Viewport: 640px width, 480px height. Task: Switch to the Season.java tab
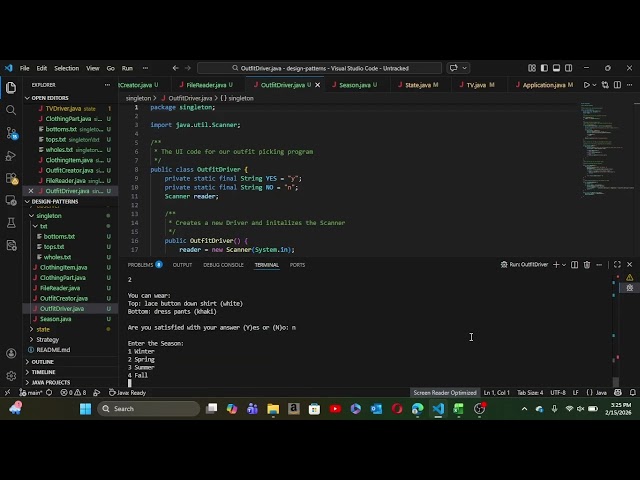click(355, 85)
